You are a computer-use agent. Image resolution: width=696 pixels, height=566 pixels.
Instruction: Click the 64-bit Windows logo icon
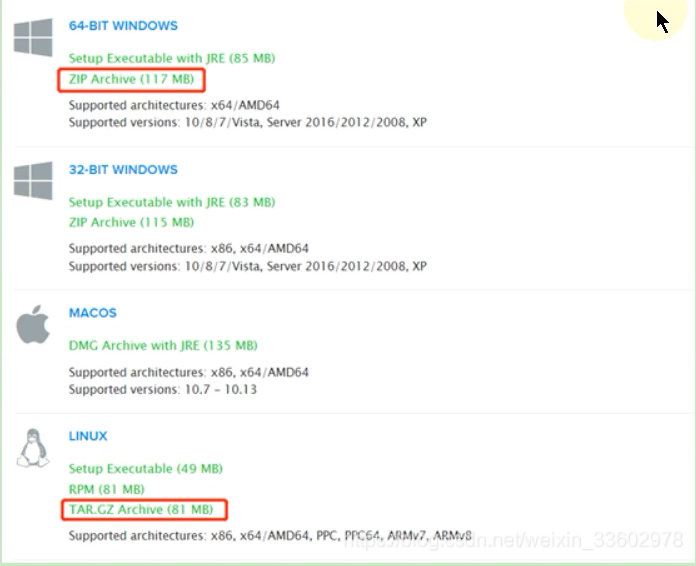(33, 38)
